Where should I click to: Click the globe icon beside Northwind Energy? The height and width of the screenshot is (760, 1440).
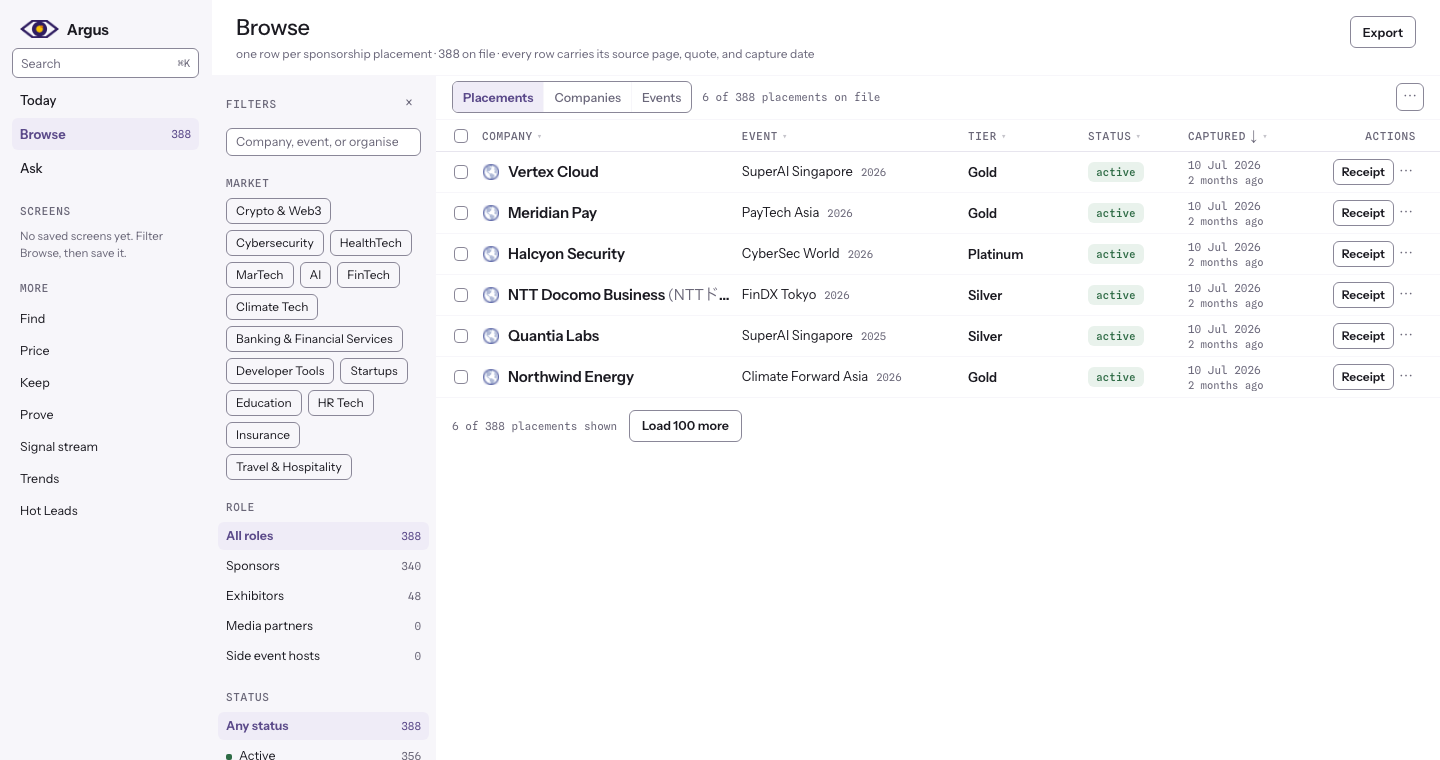point(491,377)
